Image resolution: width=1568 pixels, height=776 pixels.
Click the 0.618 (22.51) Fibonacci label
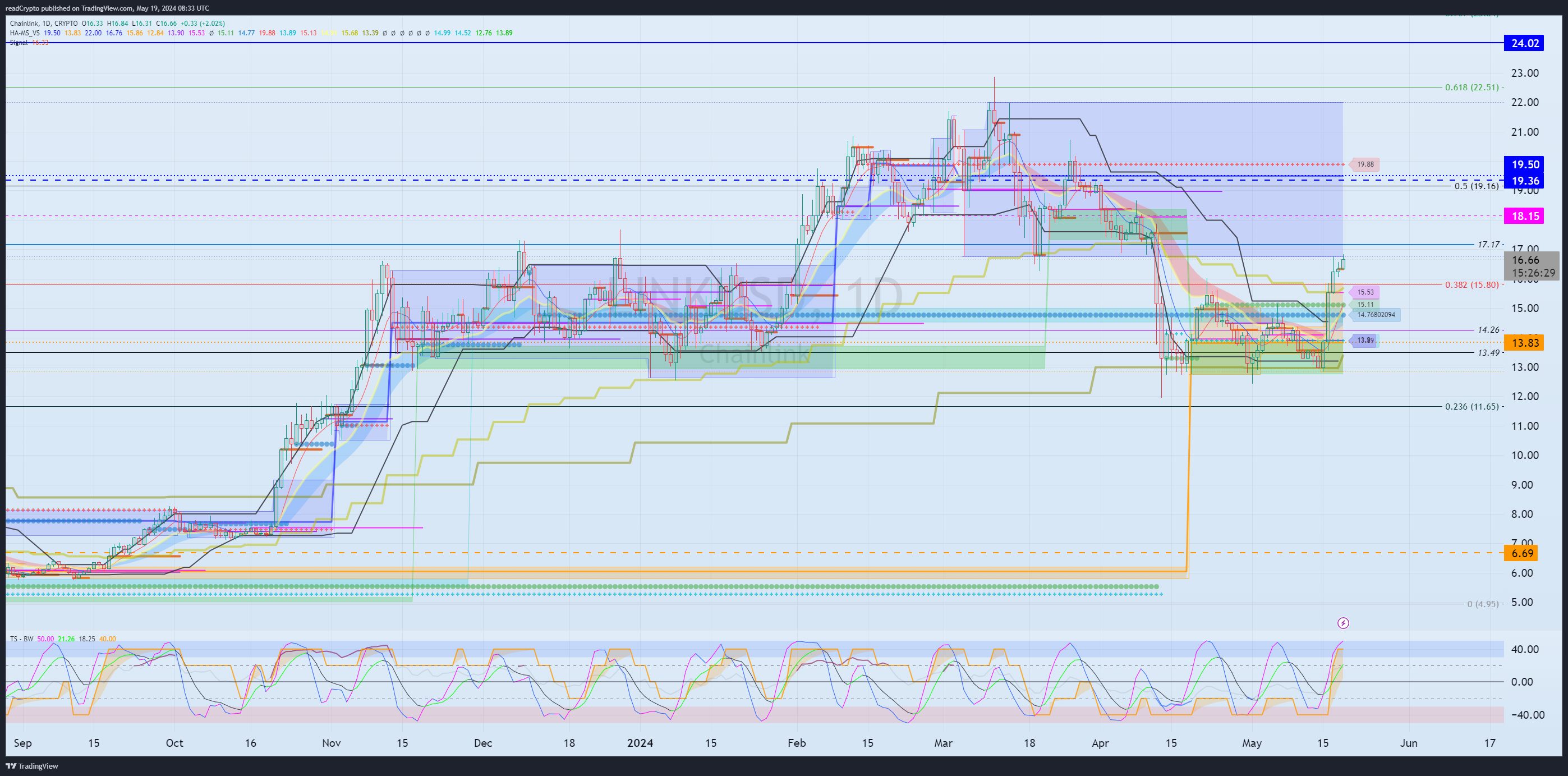click(1472, 87)
